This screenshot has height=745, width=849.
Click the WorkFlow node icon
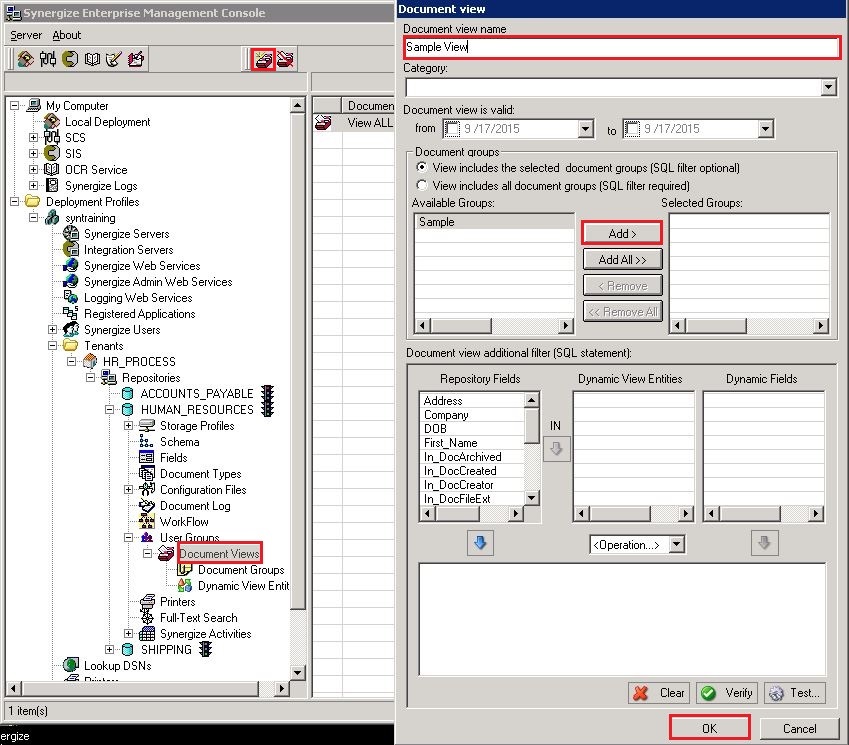[146, 521]
